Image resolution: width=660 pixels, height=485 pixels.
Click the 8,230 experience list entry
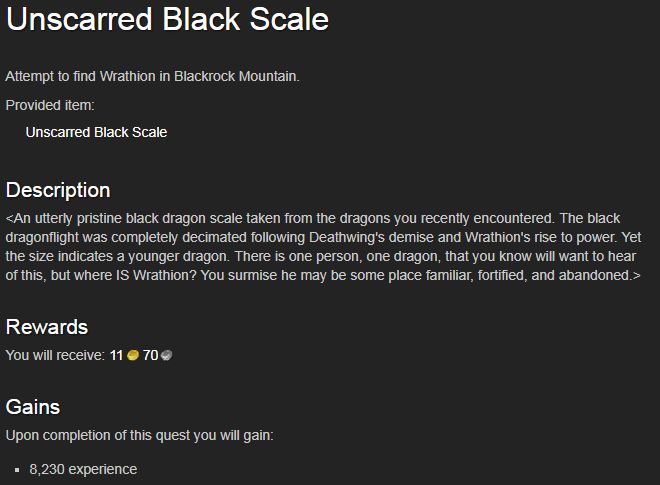pos(83,469)
